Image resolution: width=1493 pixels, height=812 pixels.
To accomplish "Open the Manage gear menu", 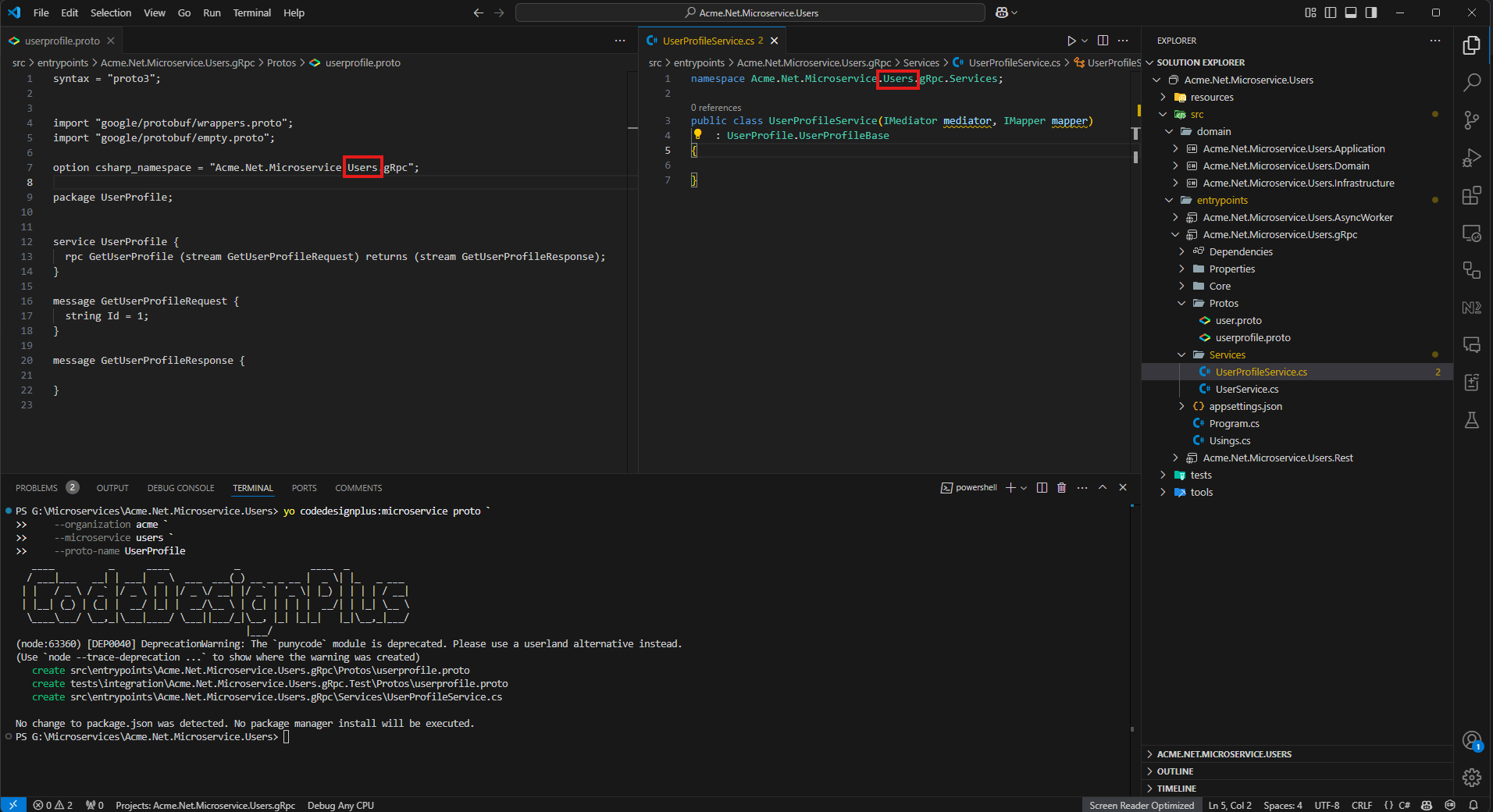I will pyautogui.click(x=1472, y=778).
